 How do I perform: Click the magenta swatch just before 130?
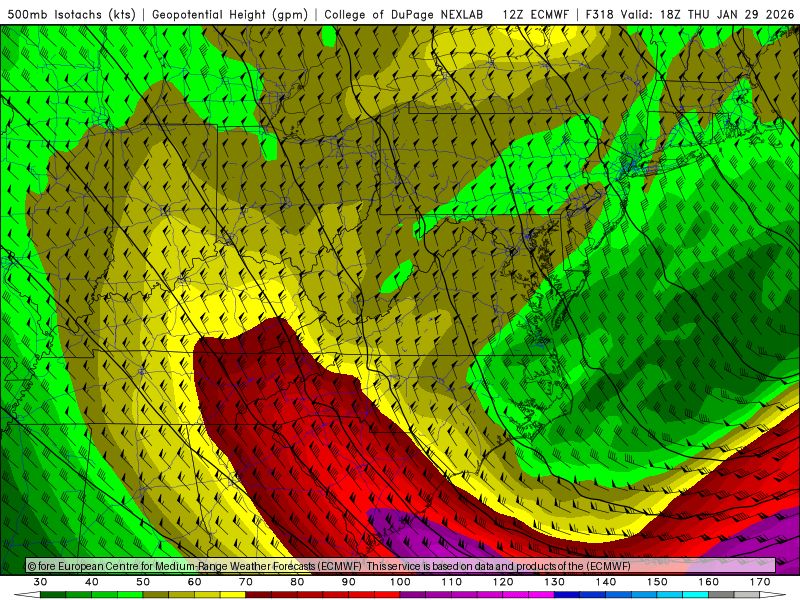tap(541, 595)
